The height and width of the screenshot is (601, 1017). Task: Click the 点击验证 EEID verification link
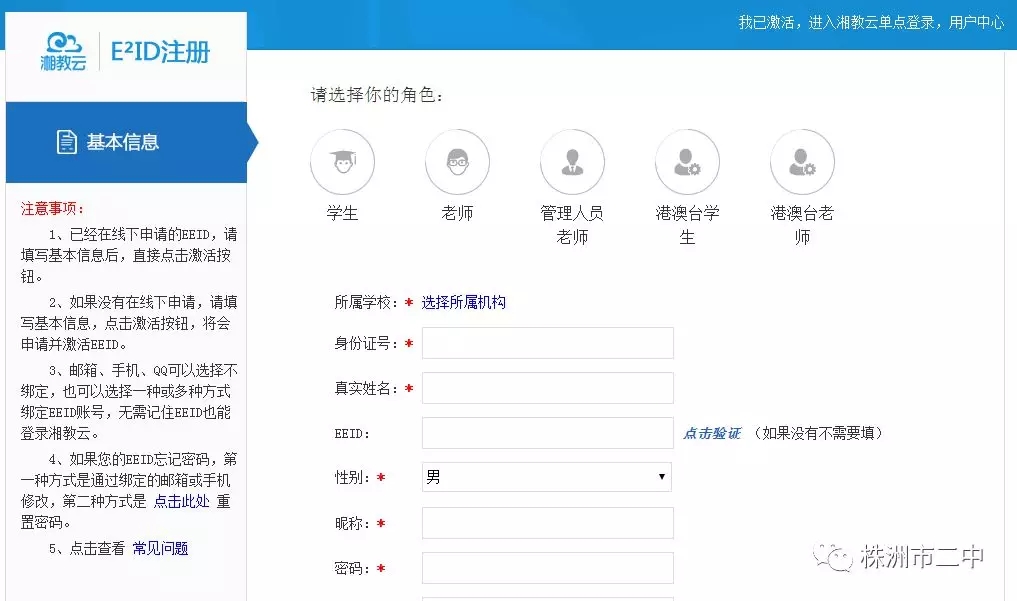711,433
